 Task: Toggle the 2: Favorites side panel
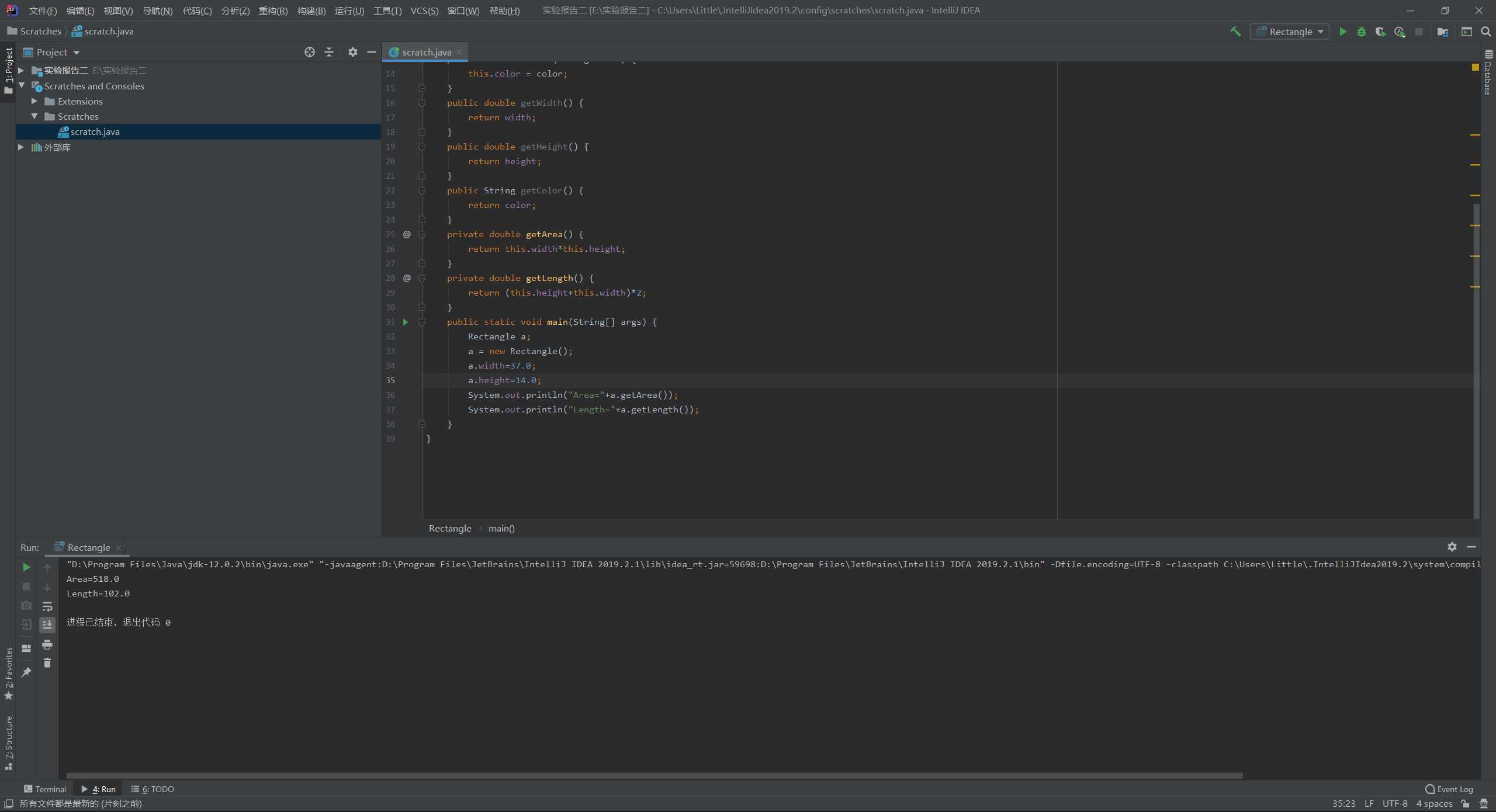coord(8,673)
